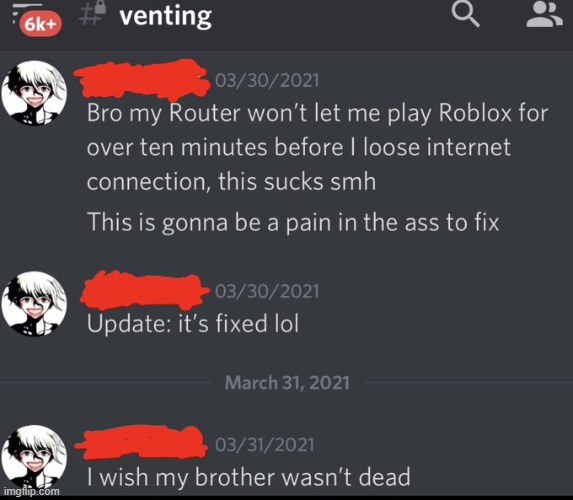Click the 03/31/2021 message timestamp

pyautogui.click(x=265, y=444)
